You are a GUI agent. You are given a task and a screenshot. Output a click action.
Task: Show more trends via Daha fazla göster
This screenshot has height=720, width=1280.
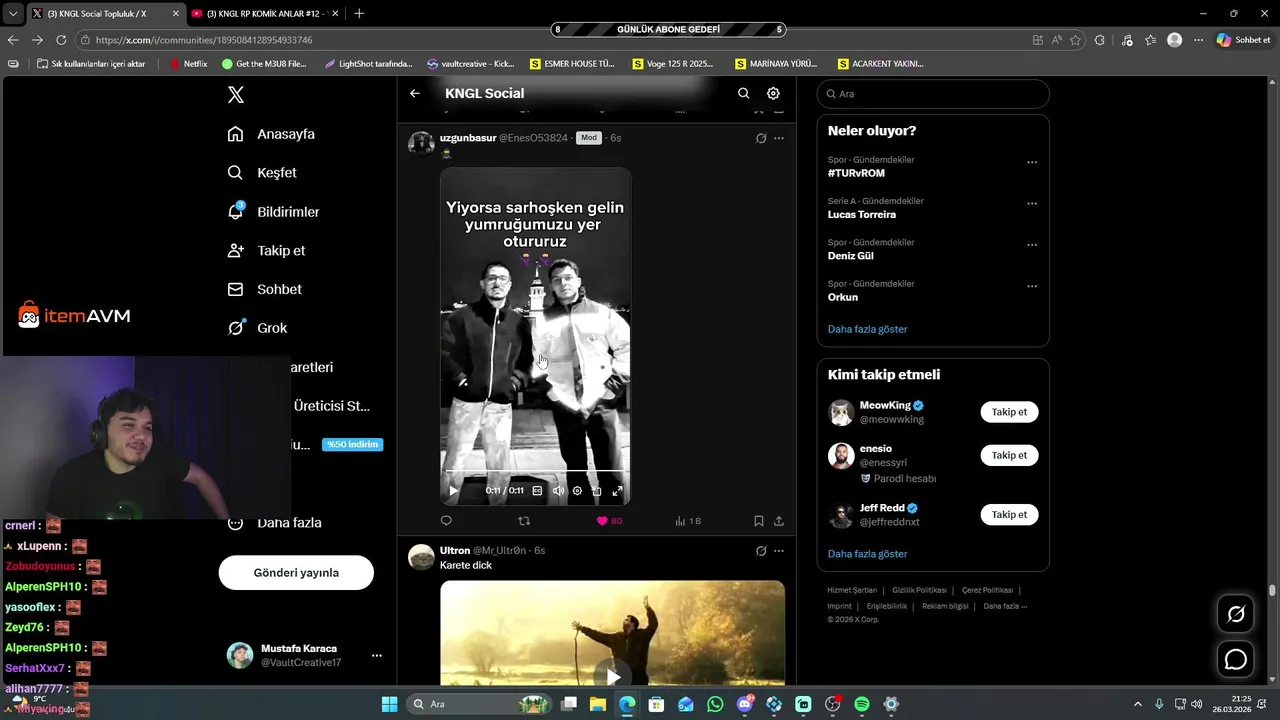pos(867,329)
